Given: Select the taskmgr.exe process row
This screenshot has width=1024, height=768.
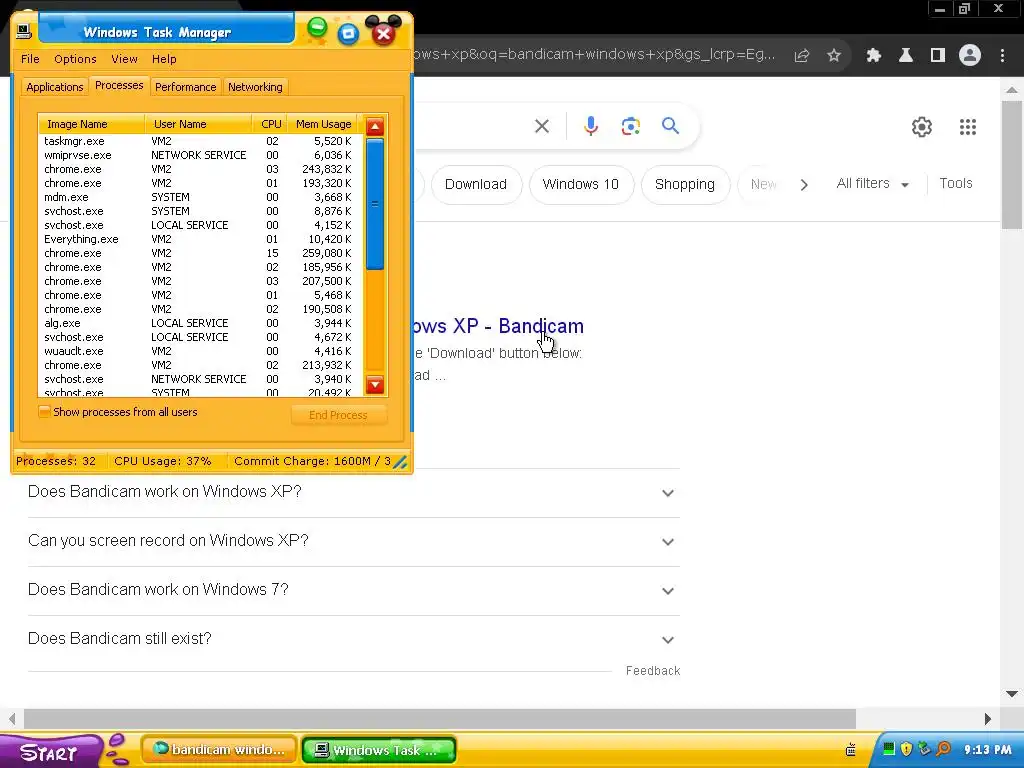Looking at the screenshot, I should tap(198, 141).
